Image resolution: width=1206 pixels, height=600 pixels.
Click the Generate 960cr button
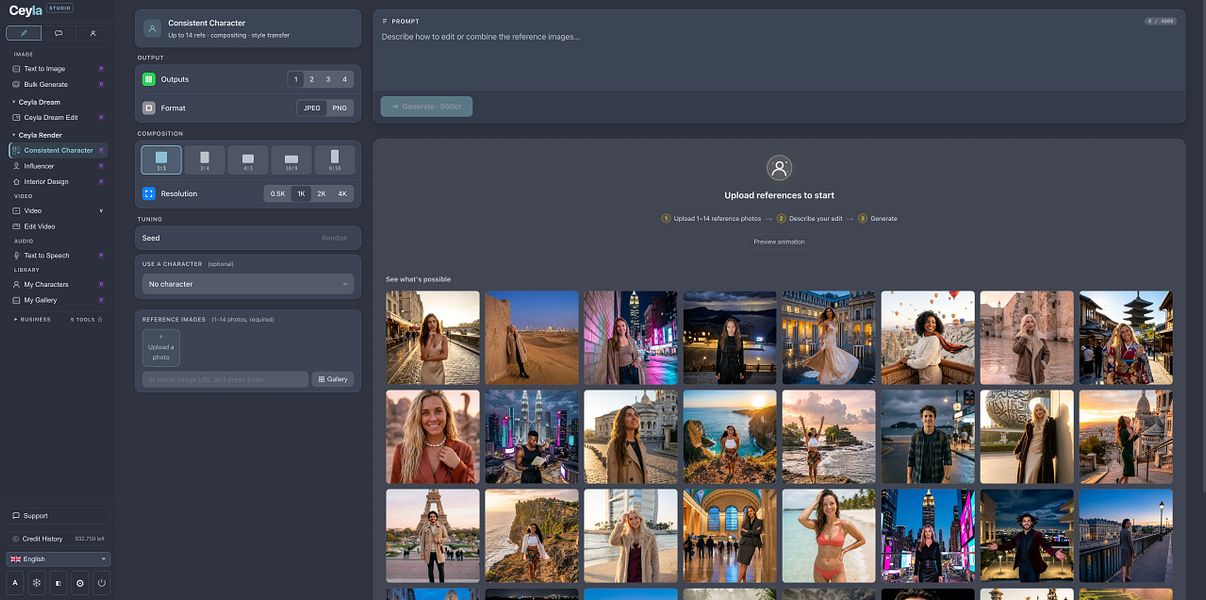click(426, 106)
